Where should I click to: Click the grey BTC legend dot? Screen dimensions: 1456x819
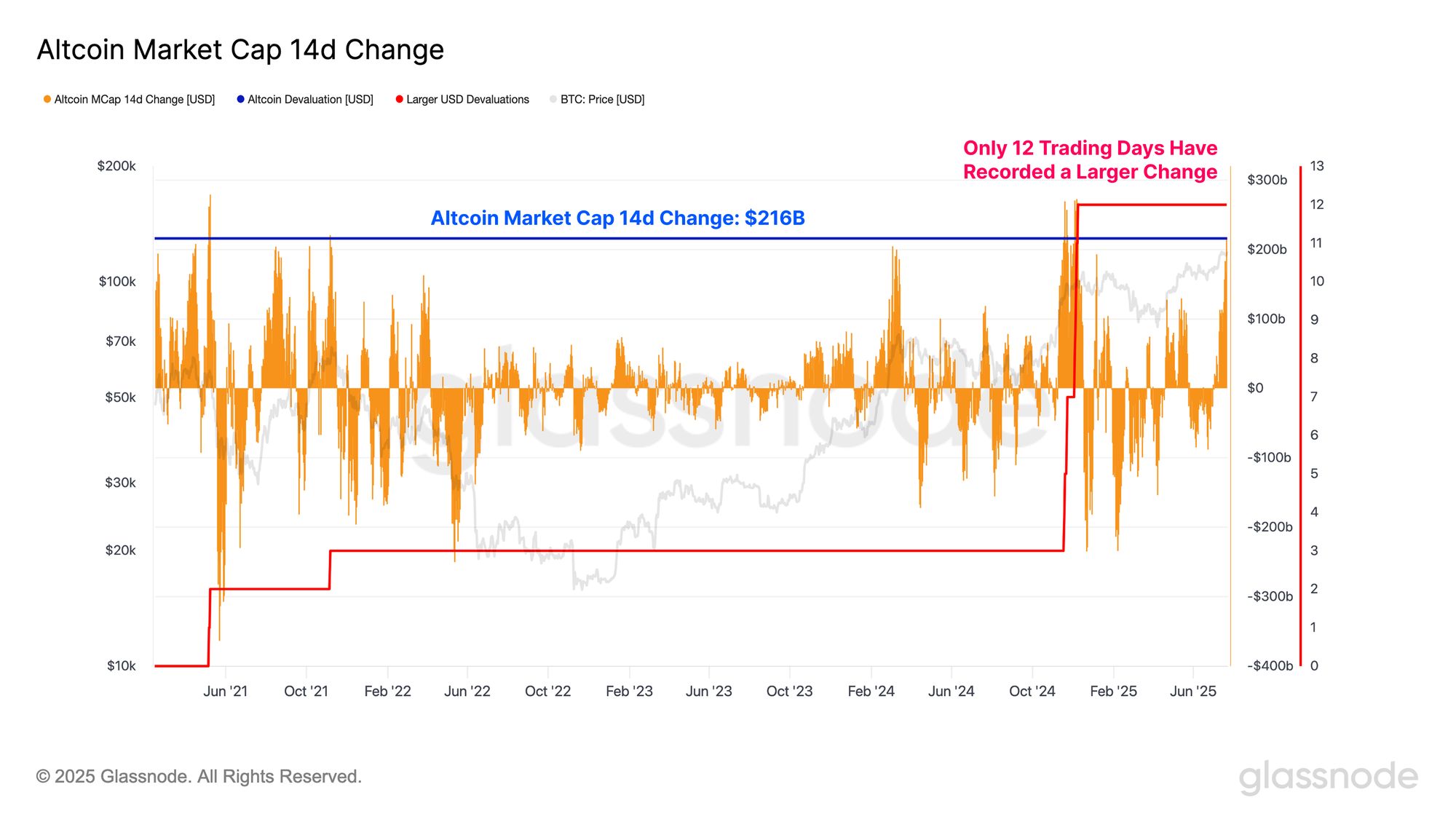click(553, 99)
